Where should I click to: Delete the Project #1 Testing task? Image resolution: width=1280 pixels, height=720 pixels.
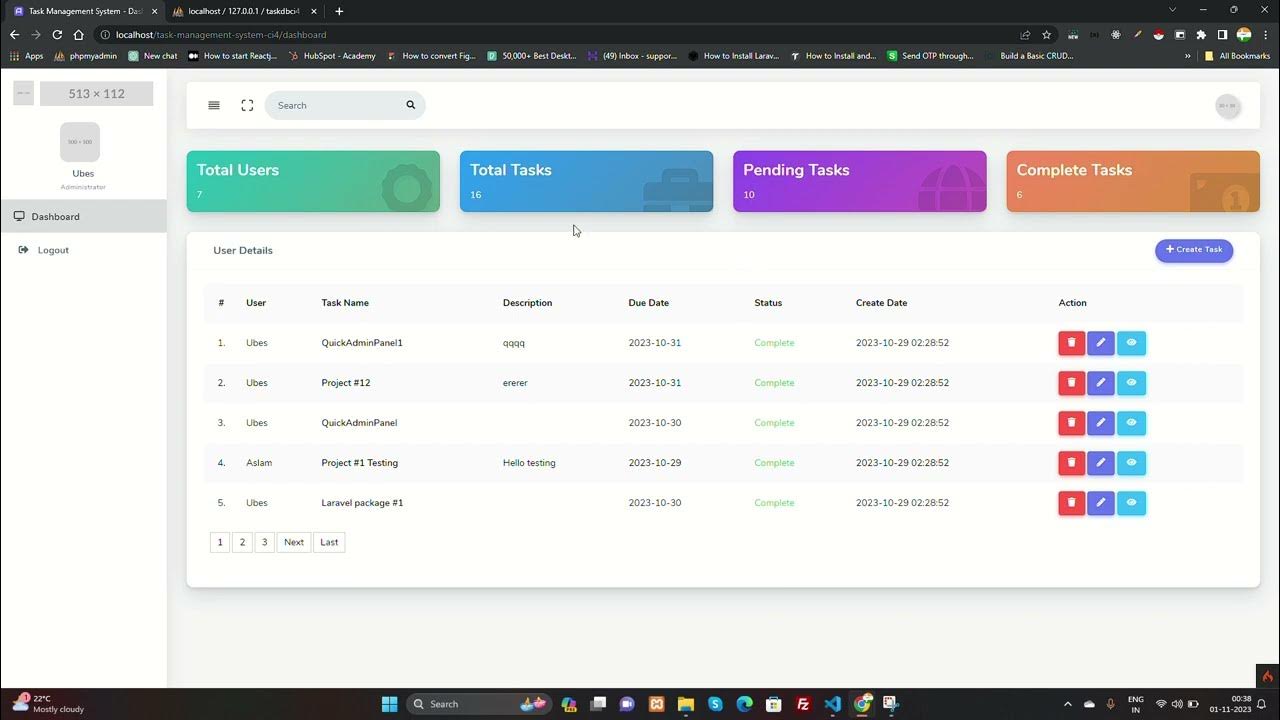(x=1071, y=463)
